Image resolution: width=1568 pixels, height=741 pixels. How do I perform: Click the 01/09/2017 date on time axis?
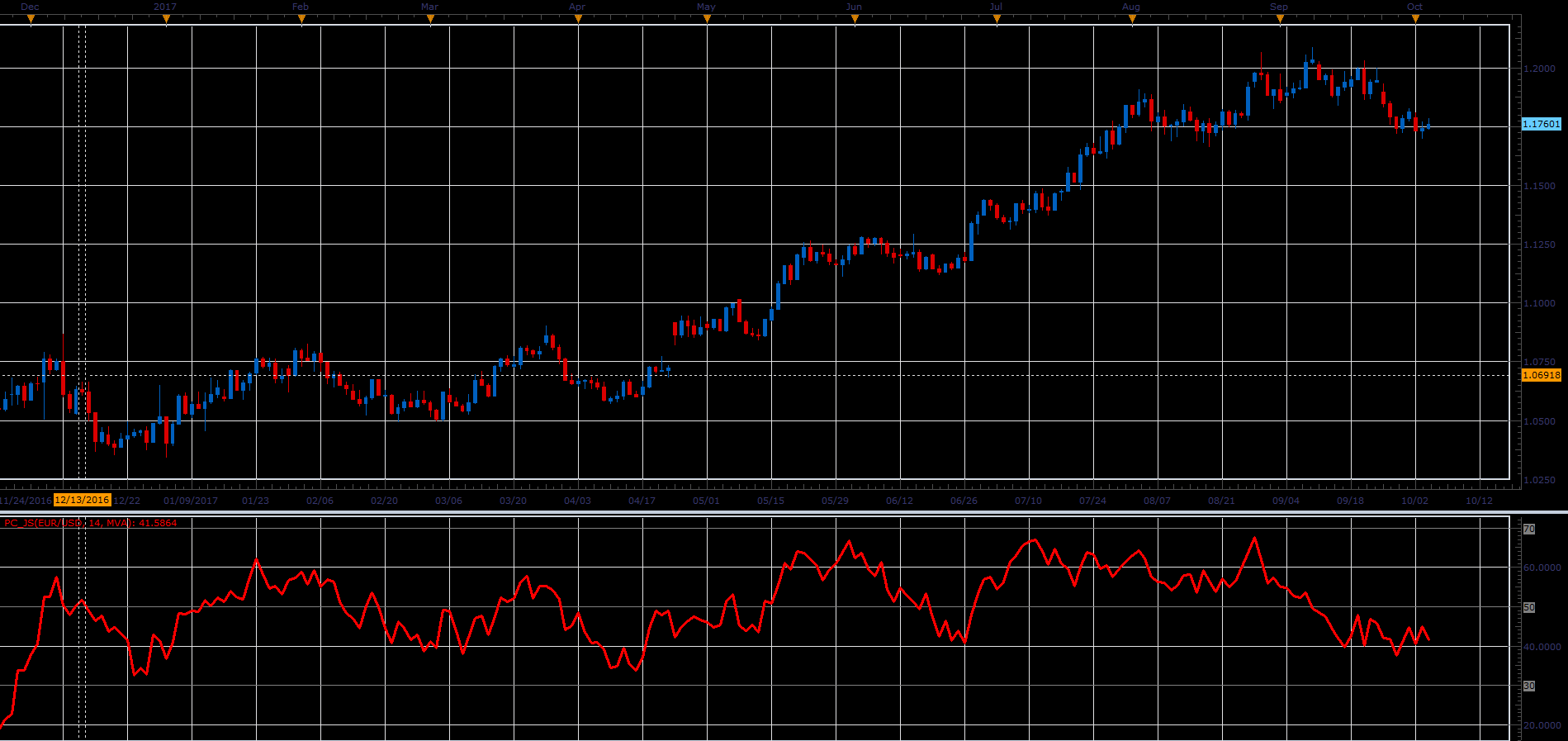[191, 501]
